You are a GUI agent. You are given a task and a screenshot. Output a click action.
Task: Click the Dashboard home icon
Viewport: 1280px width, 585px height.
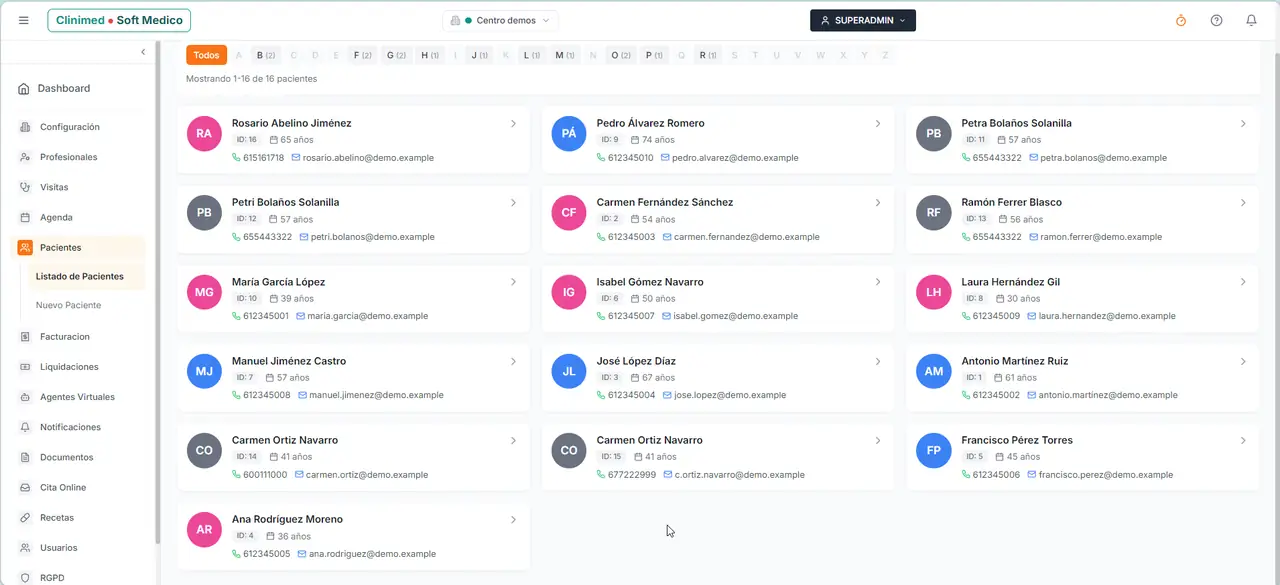coord(24,89)
